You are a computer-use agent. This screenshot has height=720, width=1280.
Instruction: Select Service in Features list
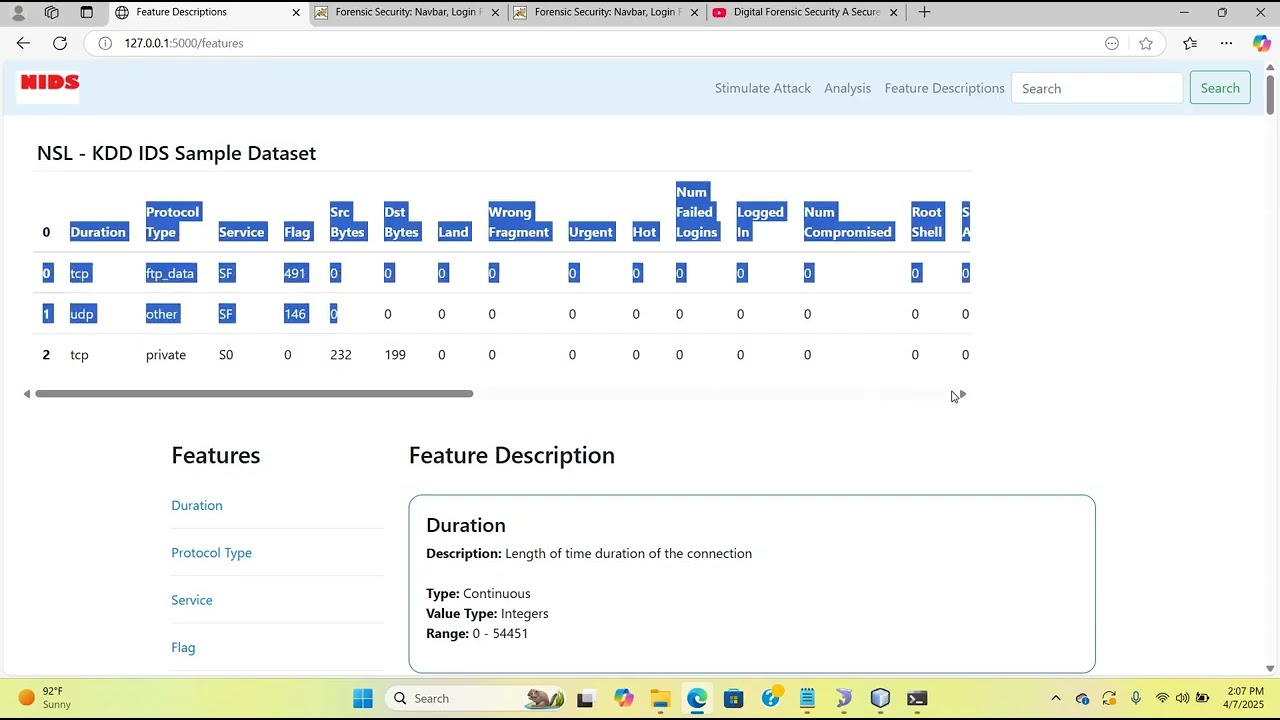pyautogui.click(x=192, y=600)
